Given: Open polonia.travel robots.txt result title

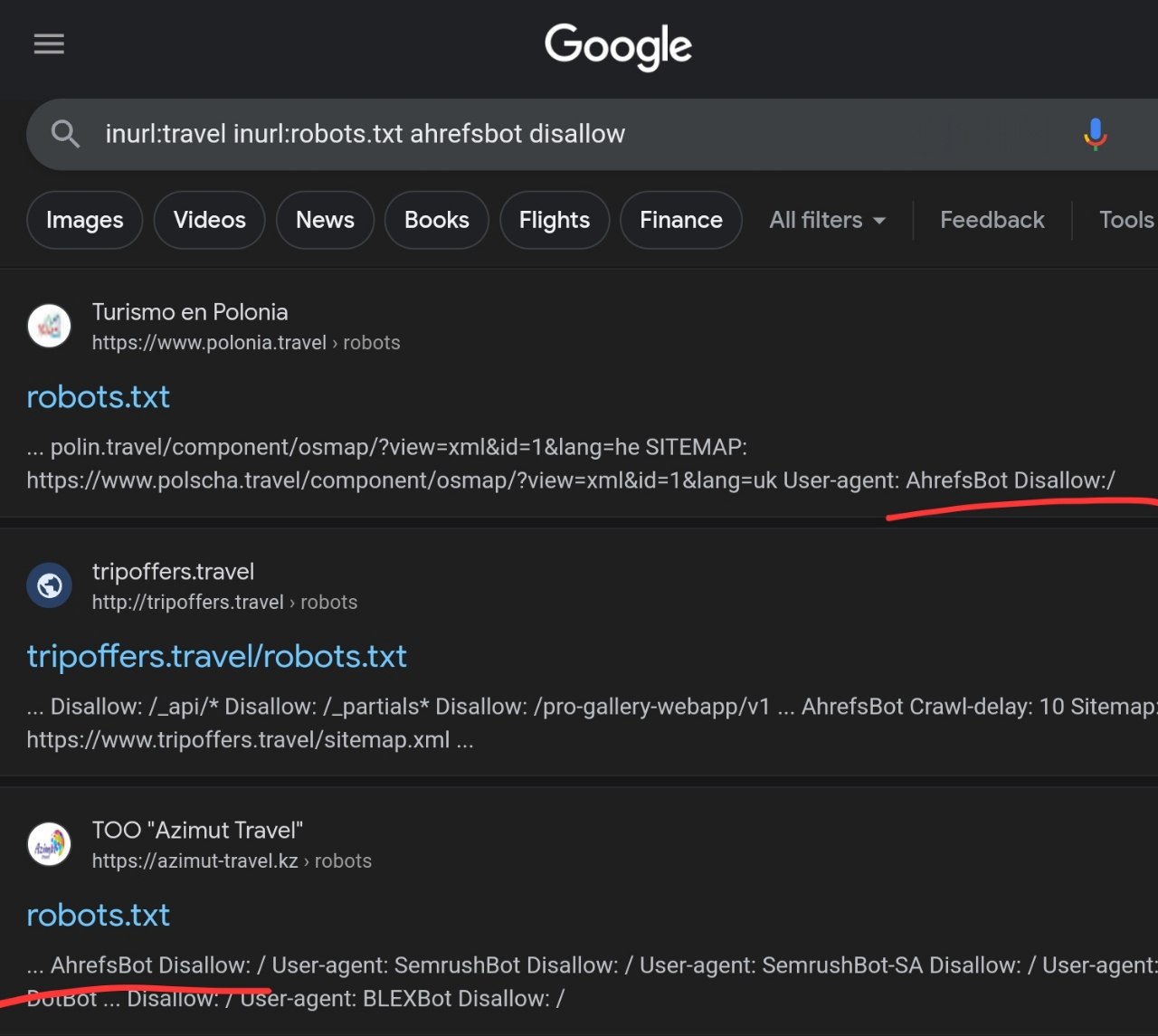Looking at the screenshot, I should (98, 396).
